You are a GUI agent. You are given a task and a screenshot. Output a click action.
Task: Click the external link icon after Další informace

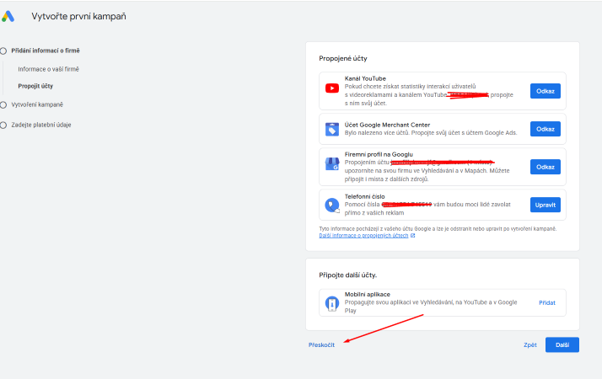click(x=413, y=235)
